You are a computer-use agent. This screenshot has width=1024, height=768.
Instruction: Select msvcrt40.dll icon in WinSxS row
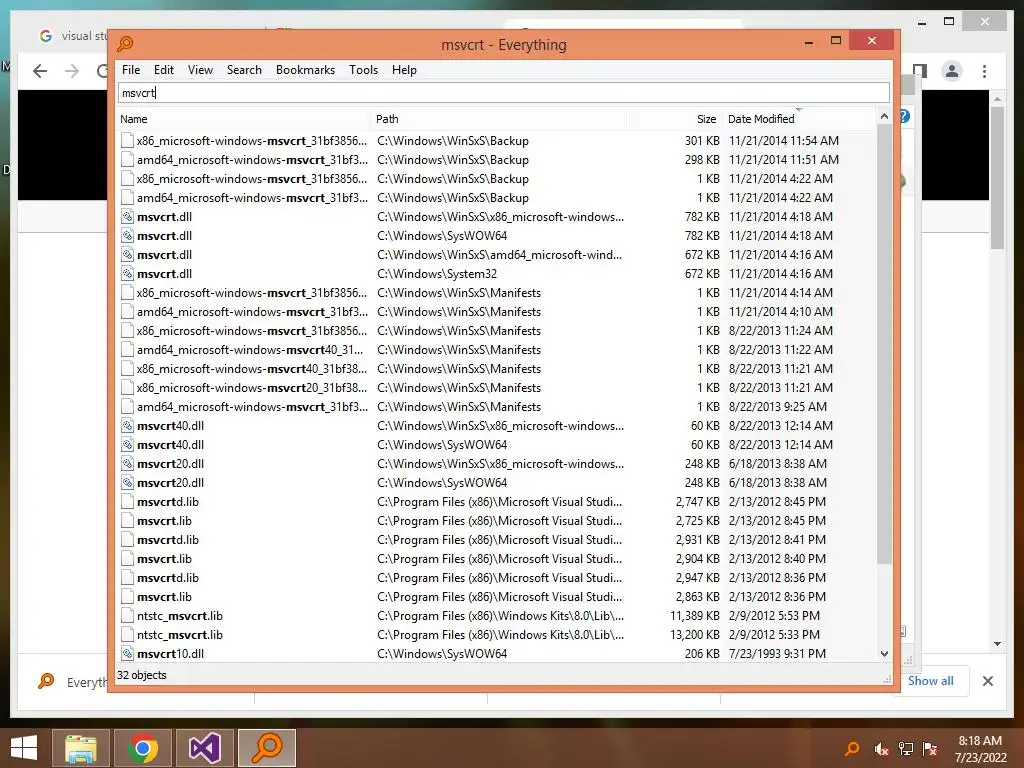(x=127, y=426)
